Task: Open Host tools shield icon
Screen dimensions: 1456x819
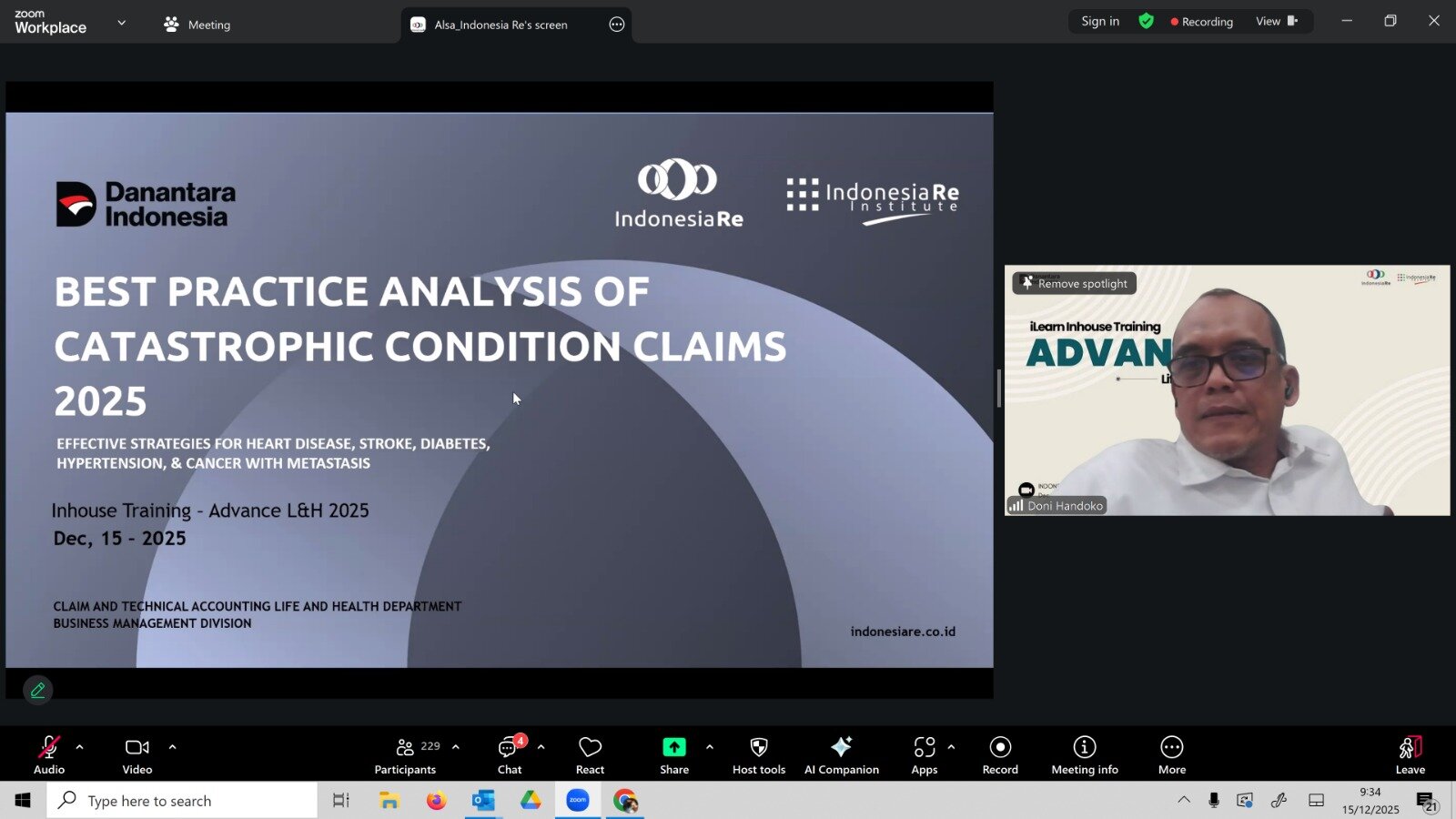Action: [x=758, y=755]
